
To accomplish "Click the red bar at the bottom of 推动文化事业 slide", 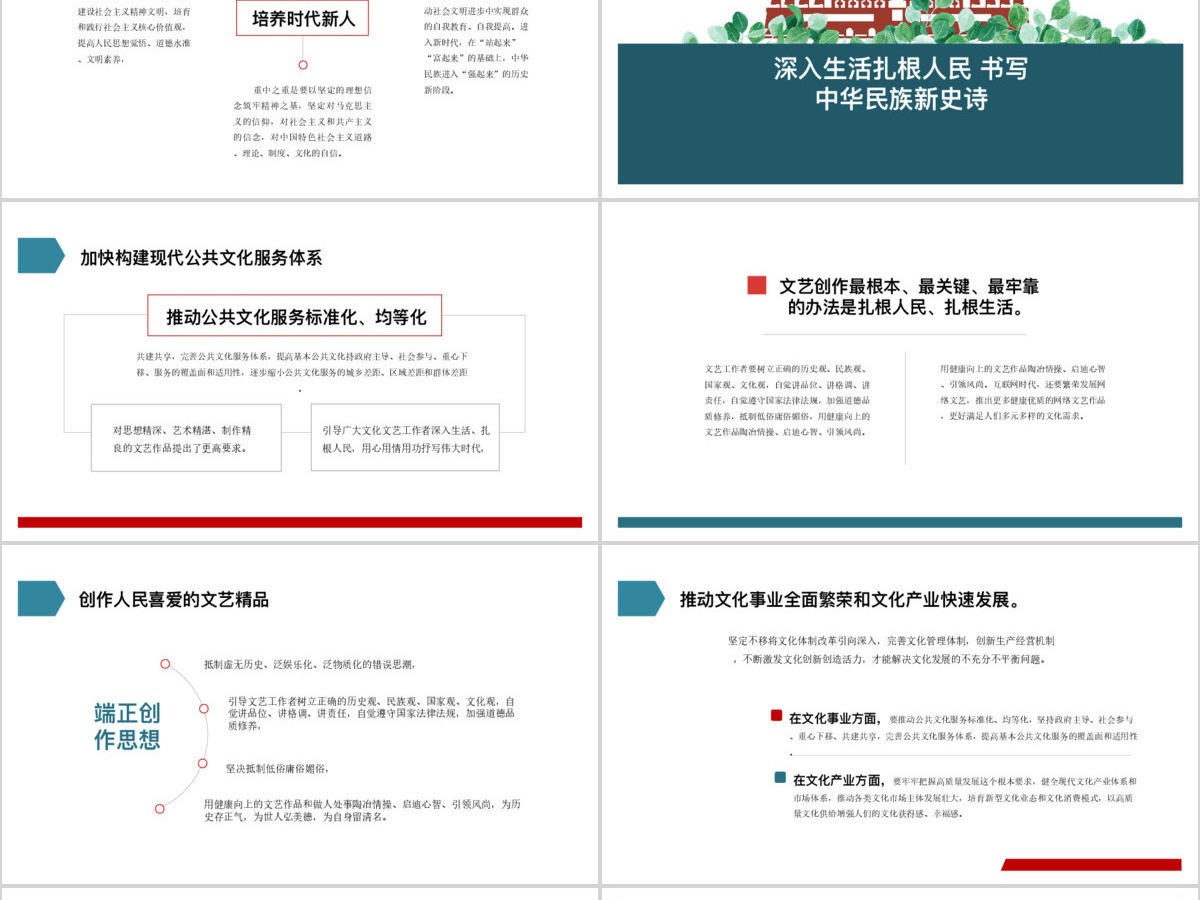I will point(1091,865).
